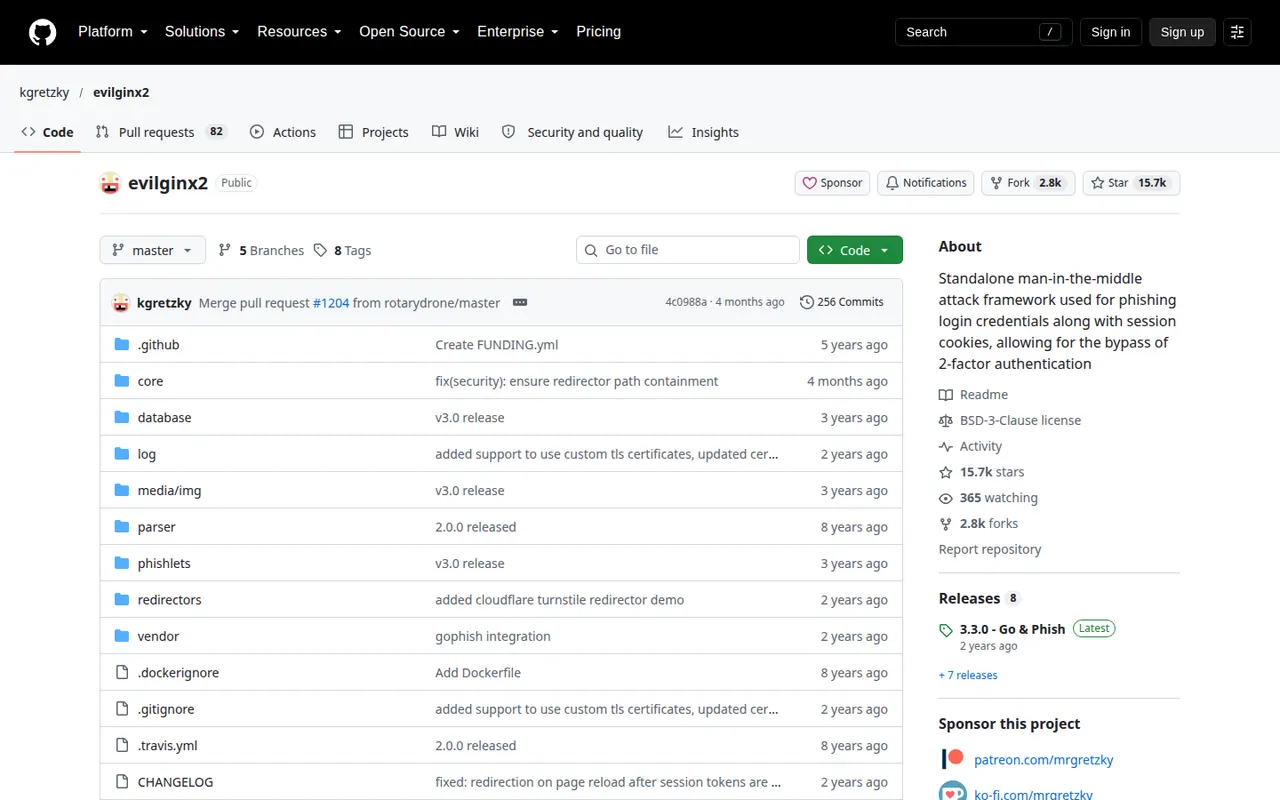Click the header Search field
Screen dimensions: 1280x800
click(x=984, y=32)
